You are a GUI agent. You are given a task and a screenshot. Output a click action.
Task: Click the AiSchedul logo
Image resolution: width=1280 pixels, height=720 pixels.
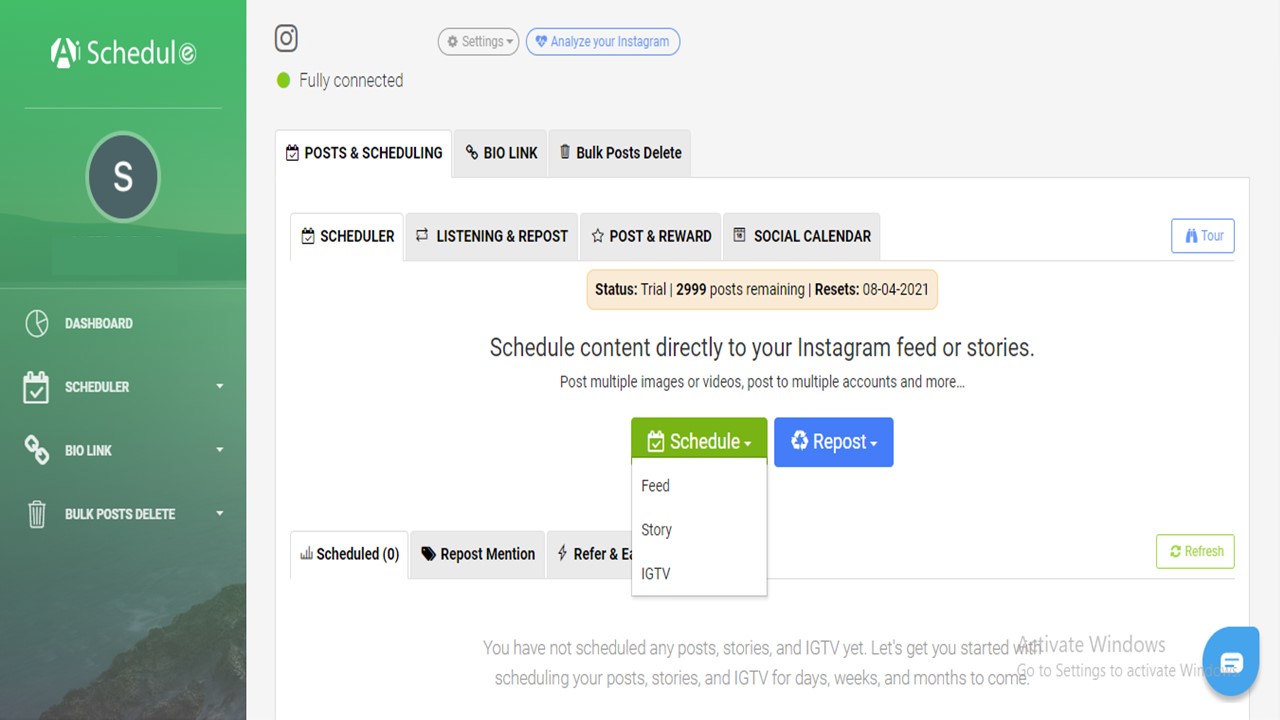[123, 52]
